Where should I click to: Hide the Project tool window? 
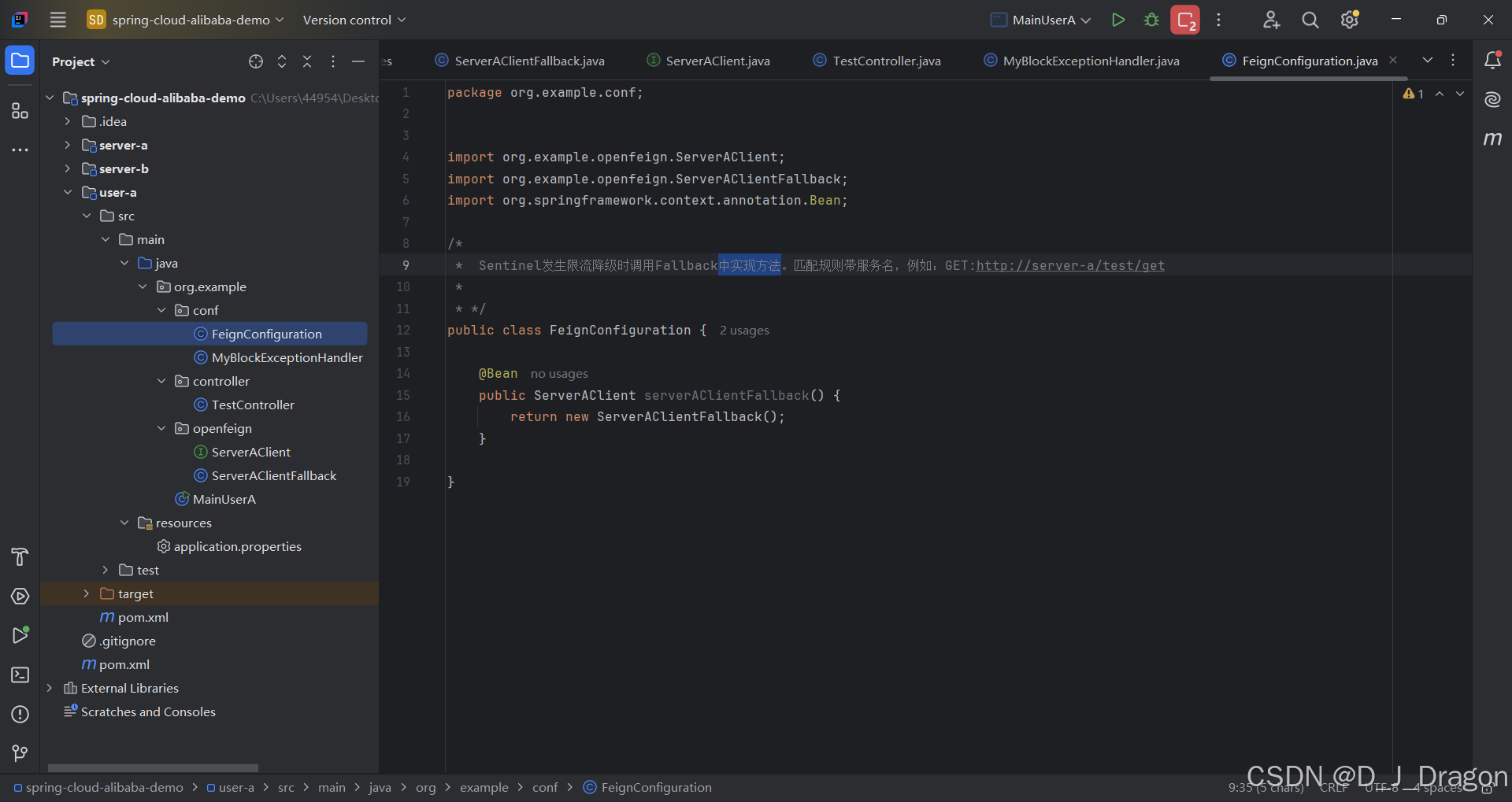[x=358, y=61]
